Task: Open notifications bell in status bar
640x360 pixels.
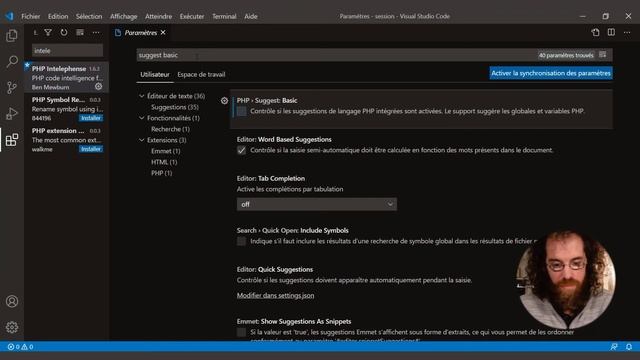Action: 629,347
